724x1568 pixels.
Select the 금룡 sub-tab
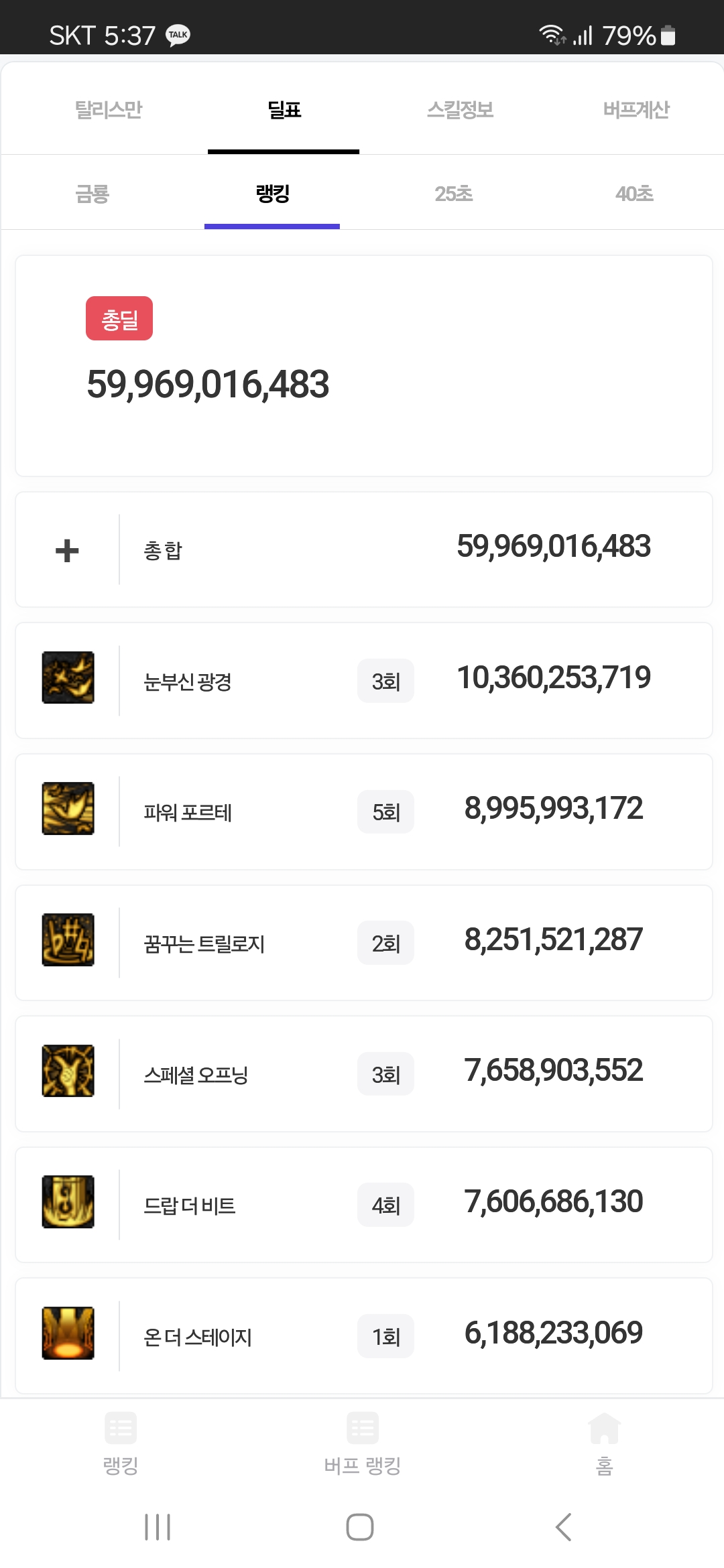click(92, 194)
